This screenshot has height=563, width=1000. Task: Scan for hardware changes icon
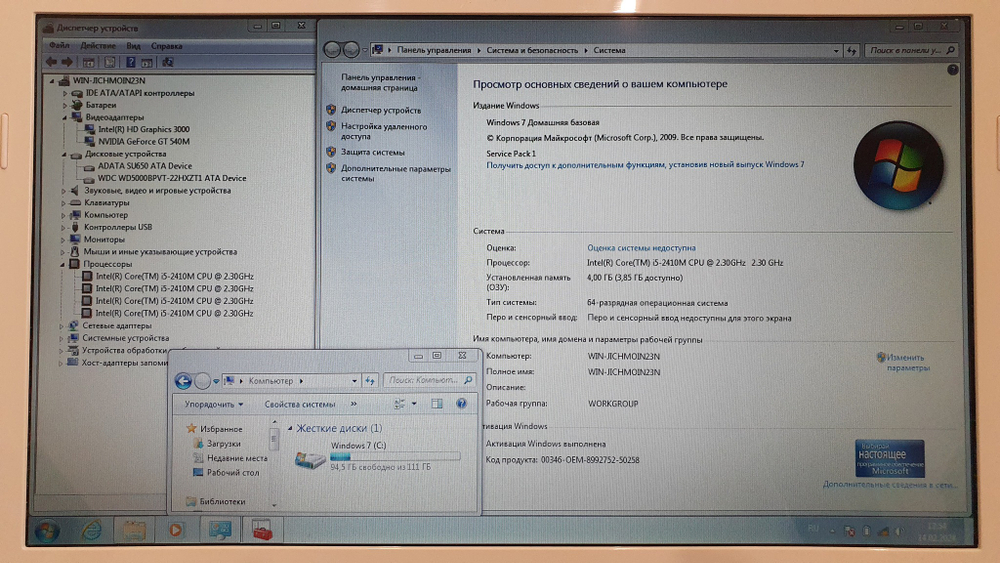(x=168, y=62)
